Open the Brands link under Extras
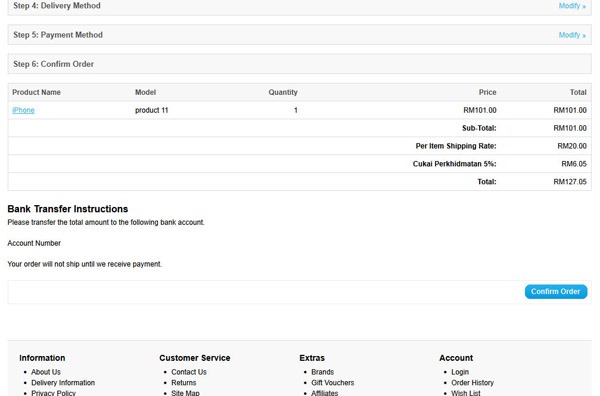600x396 pixels. click(323, 372)
